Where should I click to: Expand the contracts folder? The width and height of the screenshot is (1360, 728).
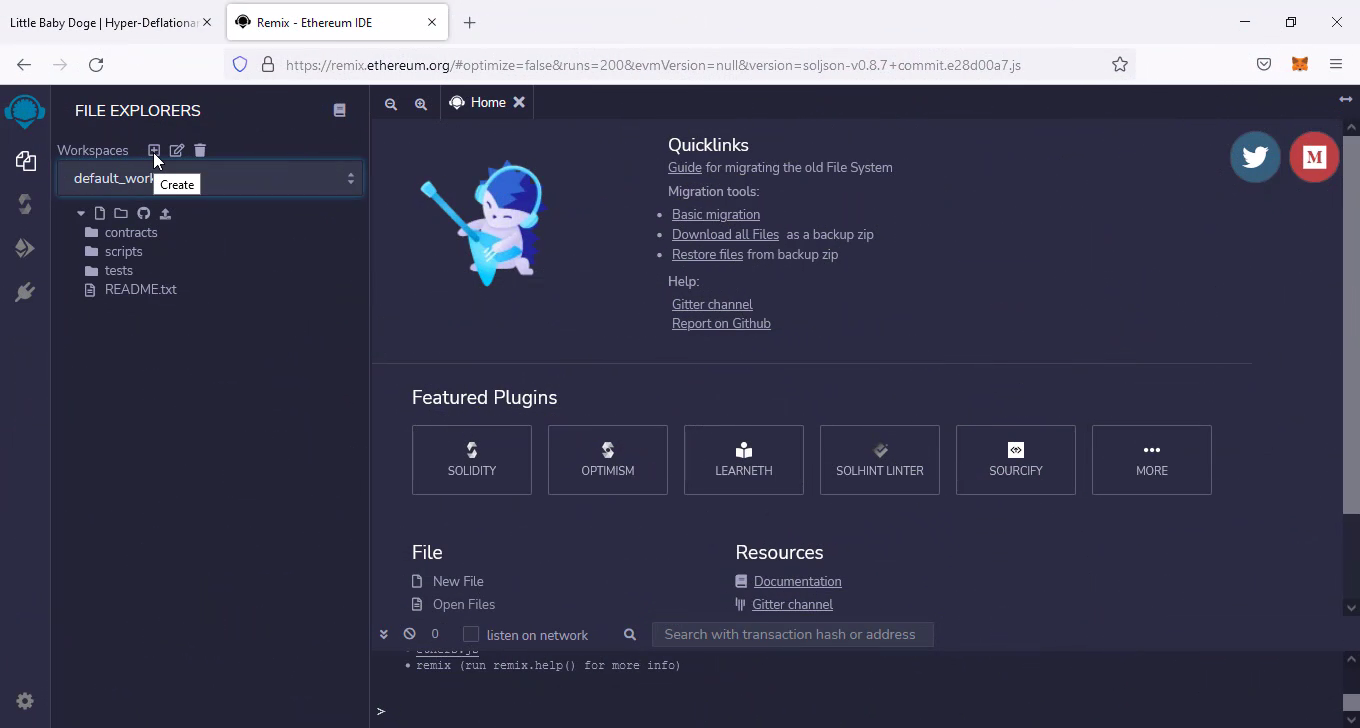pos(130,232)
